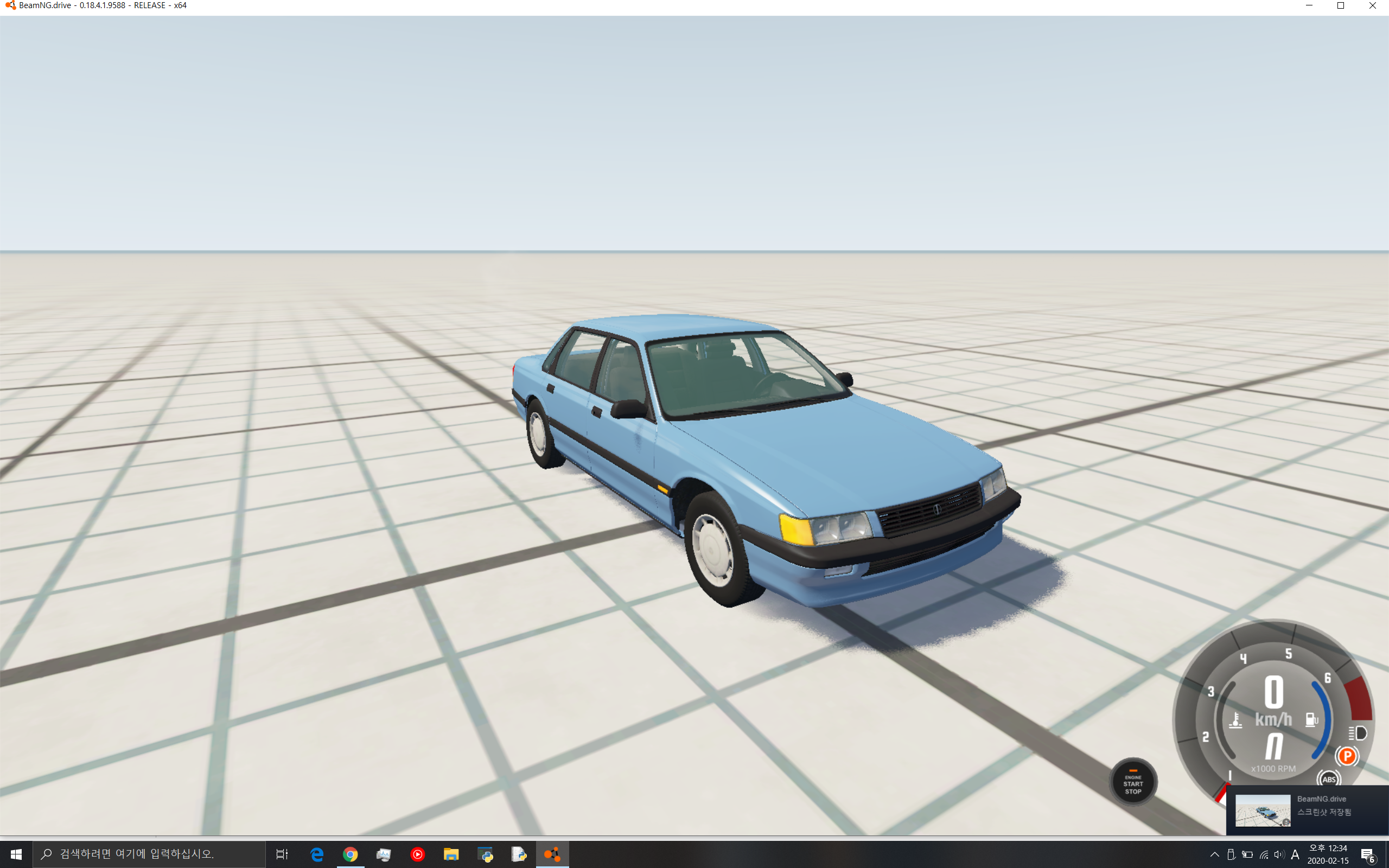
Task: Click the BeamNG.drive taskbar icon
Action: pos(552,854)
